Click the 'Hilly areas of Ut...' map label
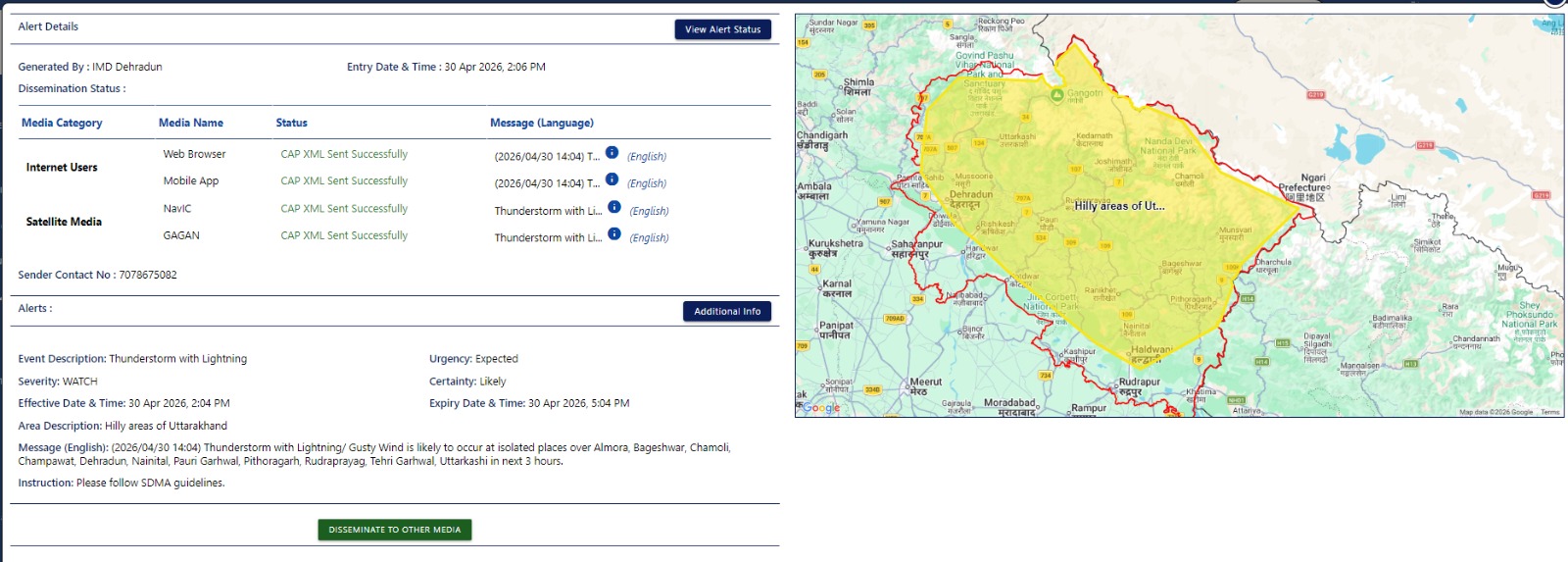 pyautogui.click(x=1119, y=206)
